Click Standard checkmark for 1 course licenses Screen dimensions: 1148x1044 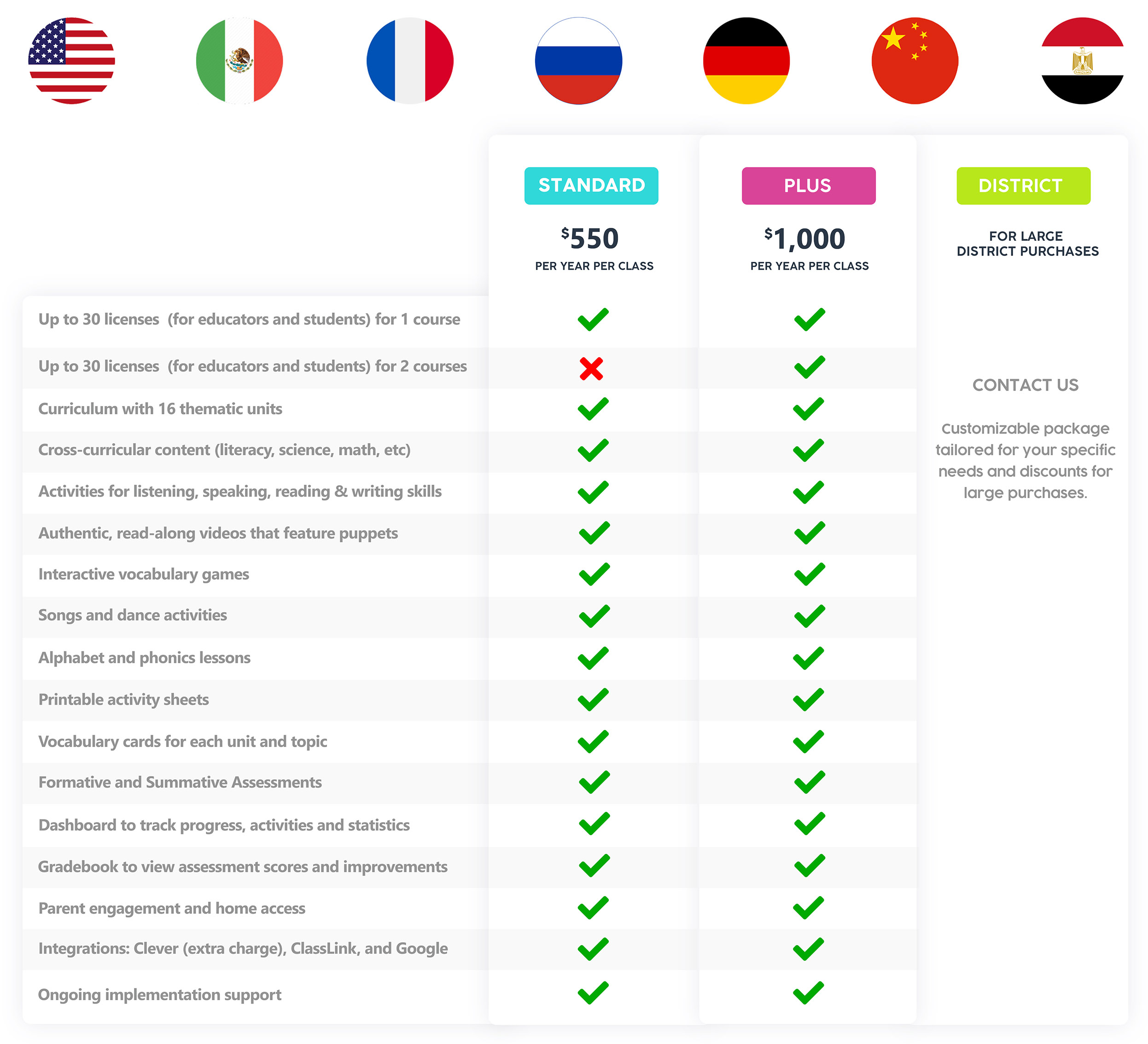click(x=593, y=319)
